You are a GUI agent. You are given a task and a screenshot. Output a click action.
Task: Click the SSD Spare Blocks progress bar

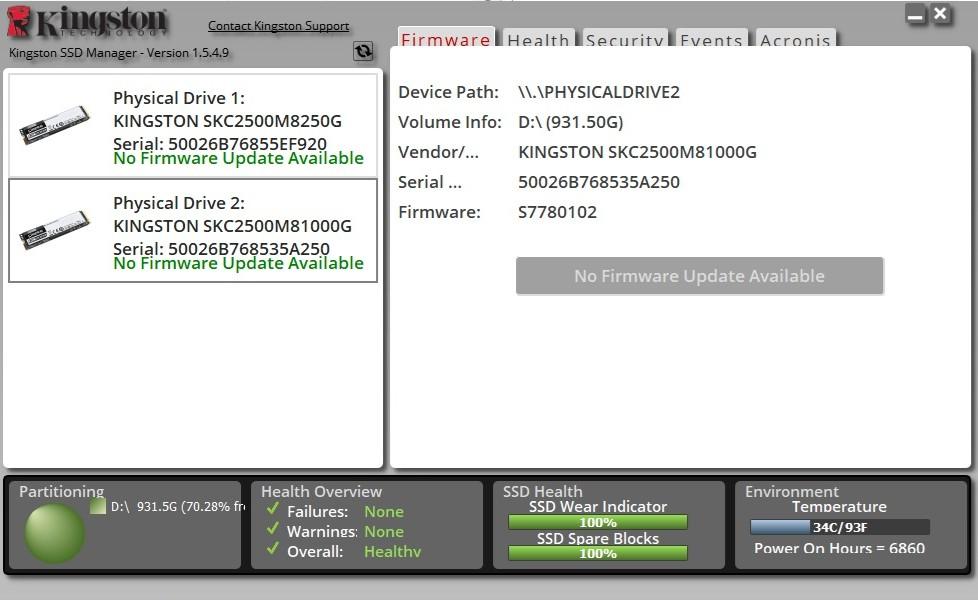click(598, 553)
